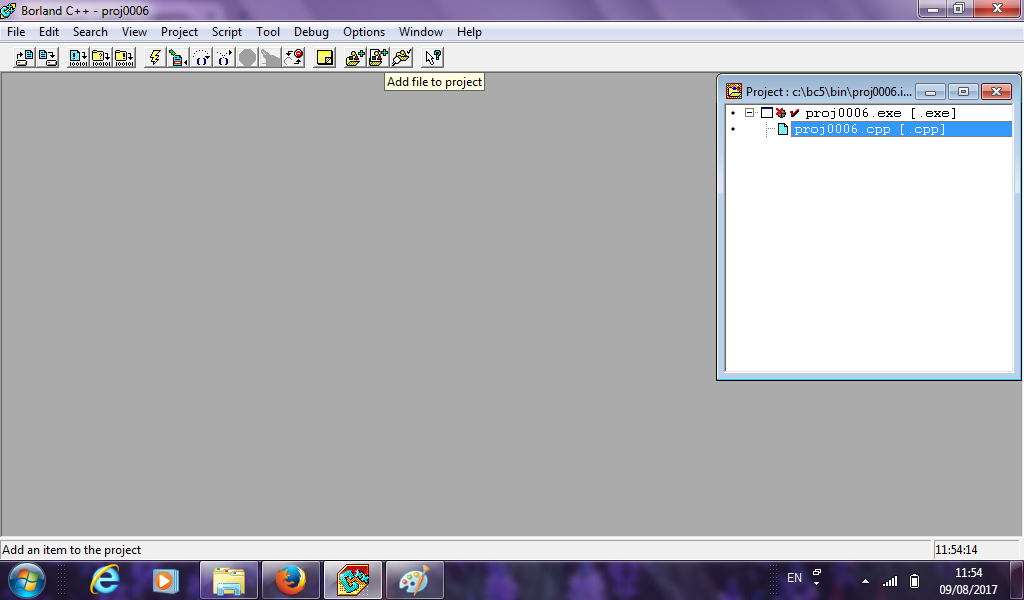The image size is (1024, 600).
Task: Open the Edit menu
Action: click(49, 31)
